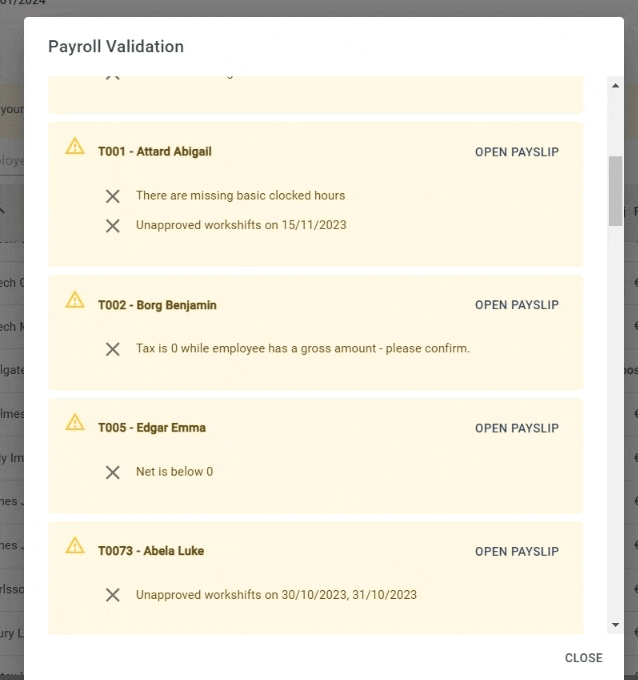Dismiss the missing basic clocked hours error
638x680 pixels.
point(113,196)
